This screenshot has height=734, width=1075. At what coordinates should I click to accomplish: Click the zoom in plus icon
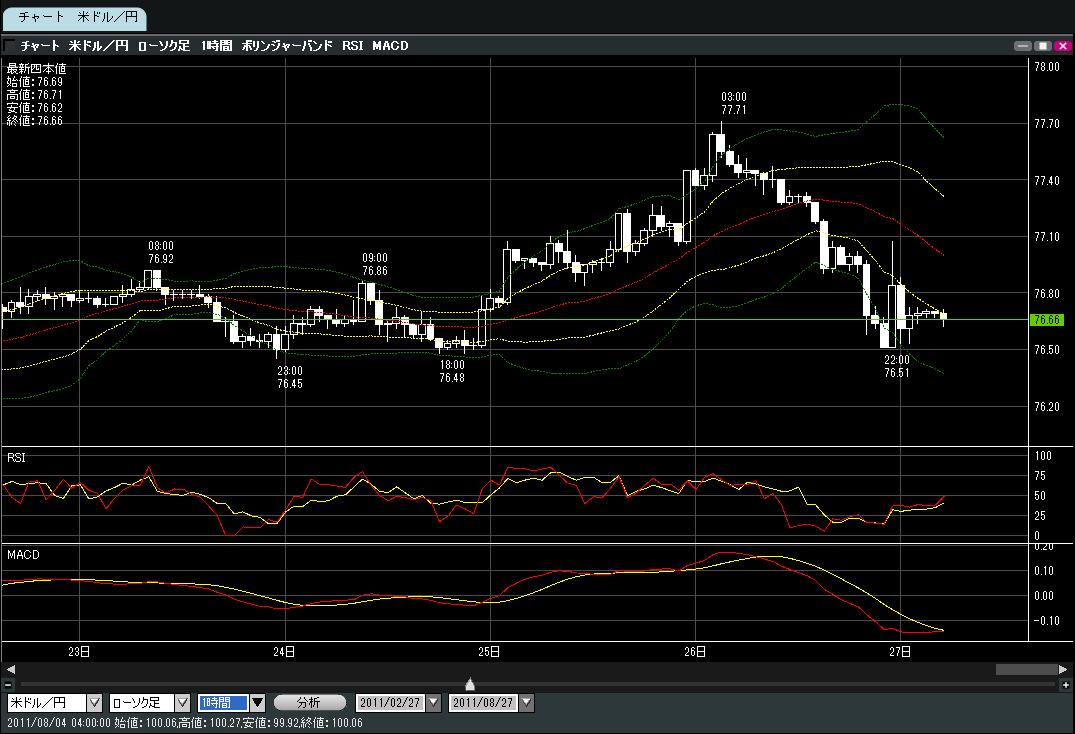tap(1064, 684)
